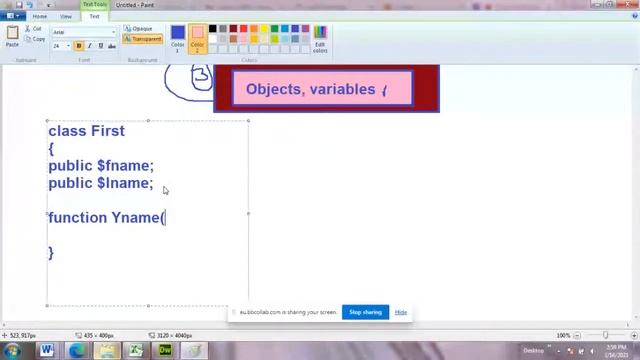This screenshot has height=360, width=640.
Task: Switch to the Text ribbon tab
Action: tap(94, 16)
